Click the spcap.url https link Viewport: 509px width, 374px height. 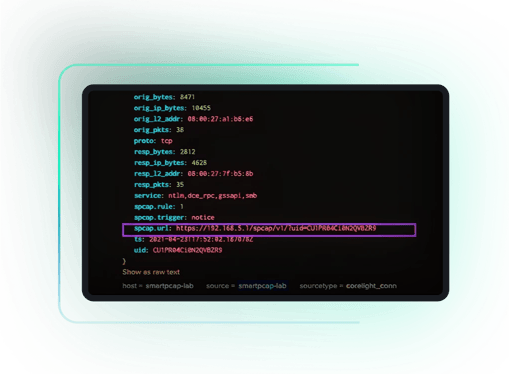pos(276,228)
